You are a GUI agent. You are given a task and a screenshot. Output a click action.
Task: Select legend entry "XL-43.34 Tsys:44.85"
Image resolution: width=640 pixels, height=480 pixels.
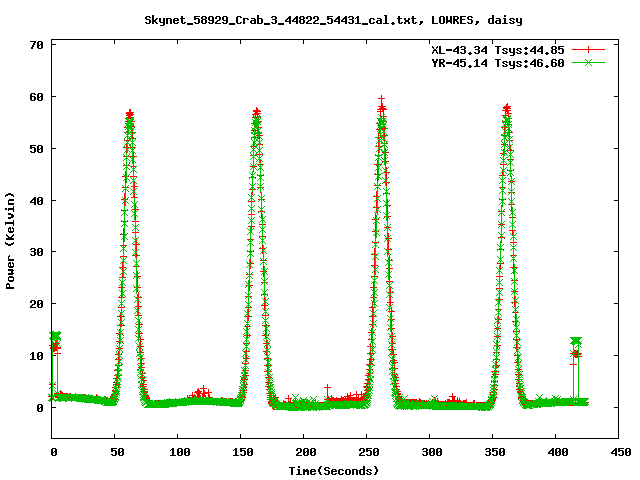tap(498, 50)
